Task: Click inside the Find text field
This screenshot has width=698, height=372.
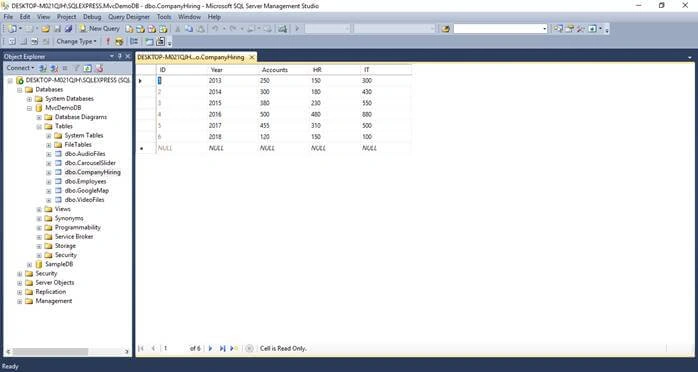Action: 498,28
